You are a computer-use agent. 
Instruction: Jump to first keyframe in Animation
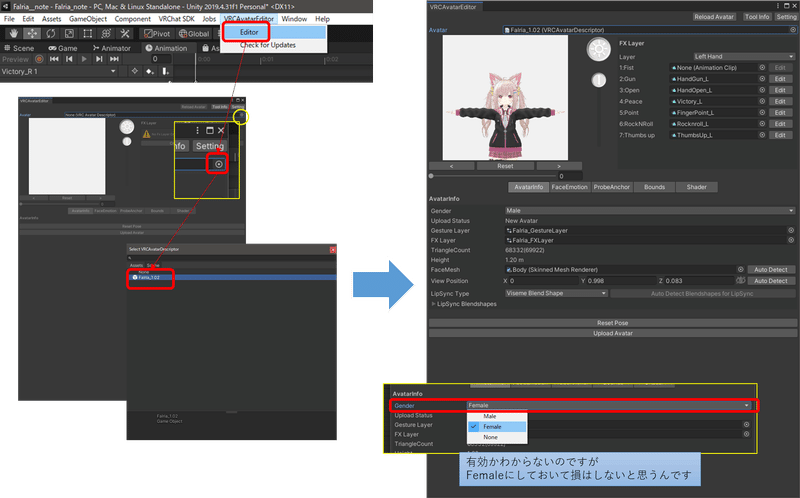coord(54,59)
